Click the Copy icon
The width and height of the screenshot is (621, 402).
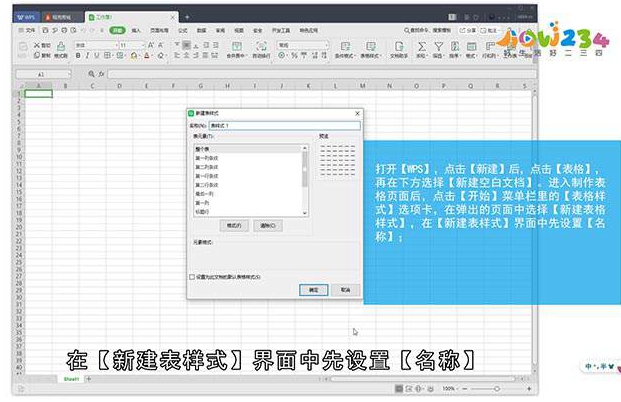pyautogui.click(x=37, y=55)
